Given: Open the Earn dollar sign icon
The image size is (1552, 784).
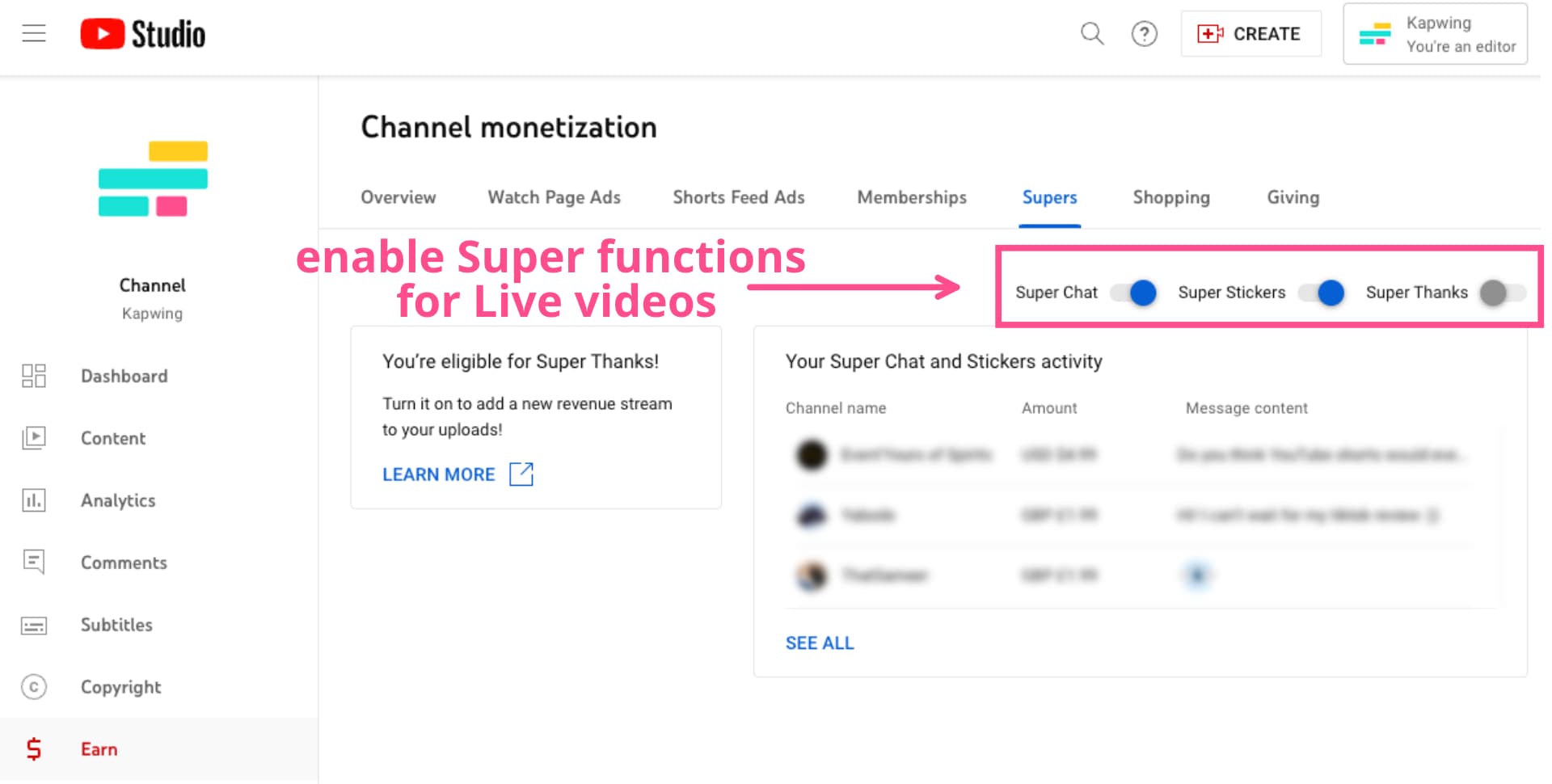Looking at the screenshot, I should [x=34, y=749].
